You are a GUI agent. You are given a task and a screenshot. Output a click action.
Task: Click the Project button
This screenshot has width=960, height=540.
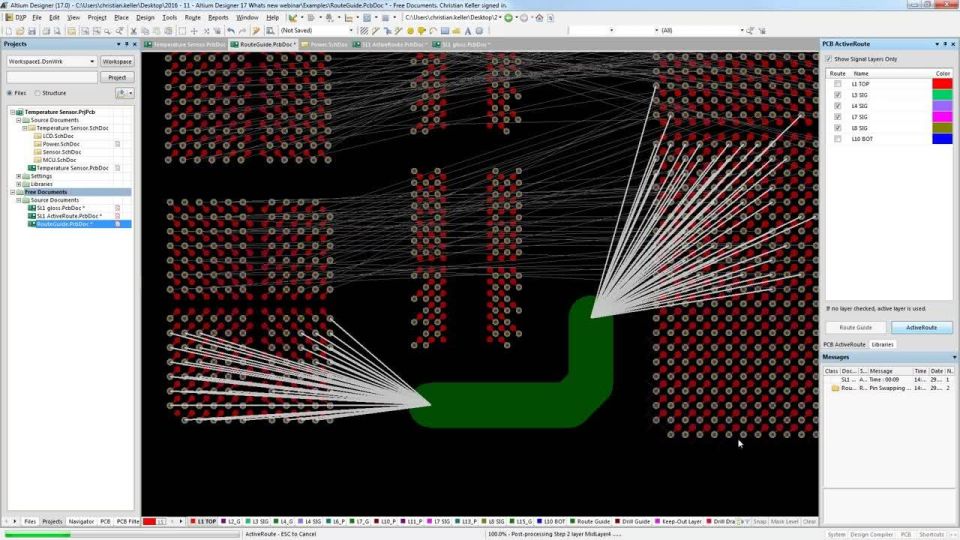tap(117, 77)
